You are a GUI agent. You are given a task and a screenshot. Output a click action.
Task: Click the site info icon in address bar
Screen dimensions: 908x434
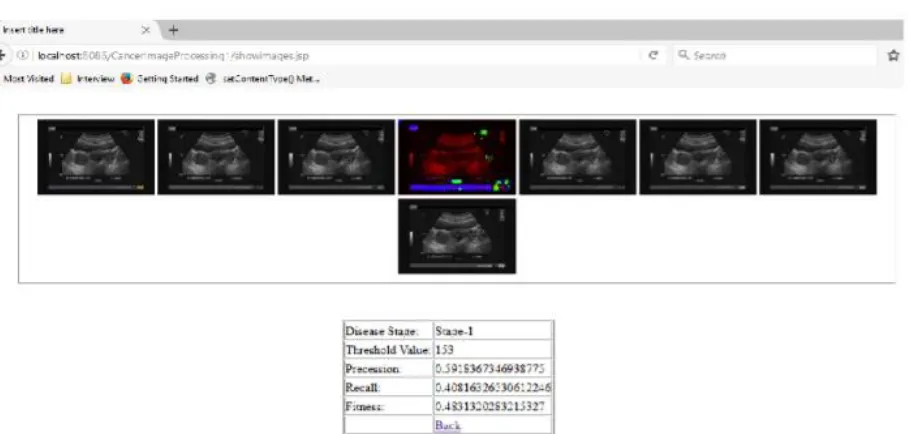tap(23, 56)
